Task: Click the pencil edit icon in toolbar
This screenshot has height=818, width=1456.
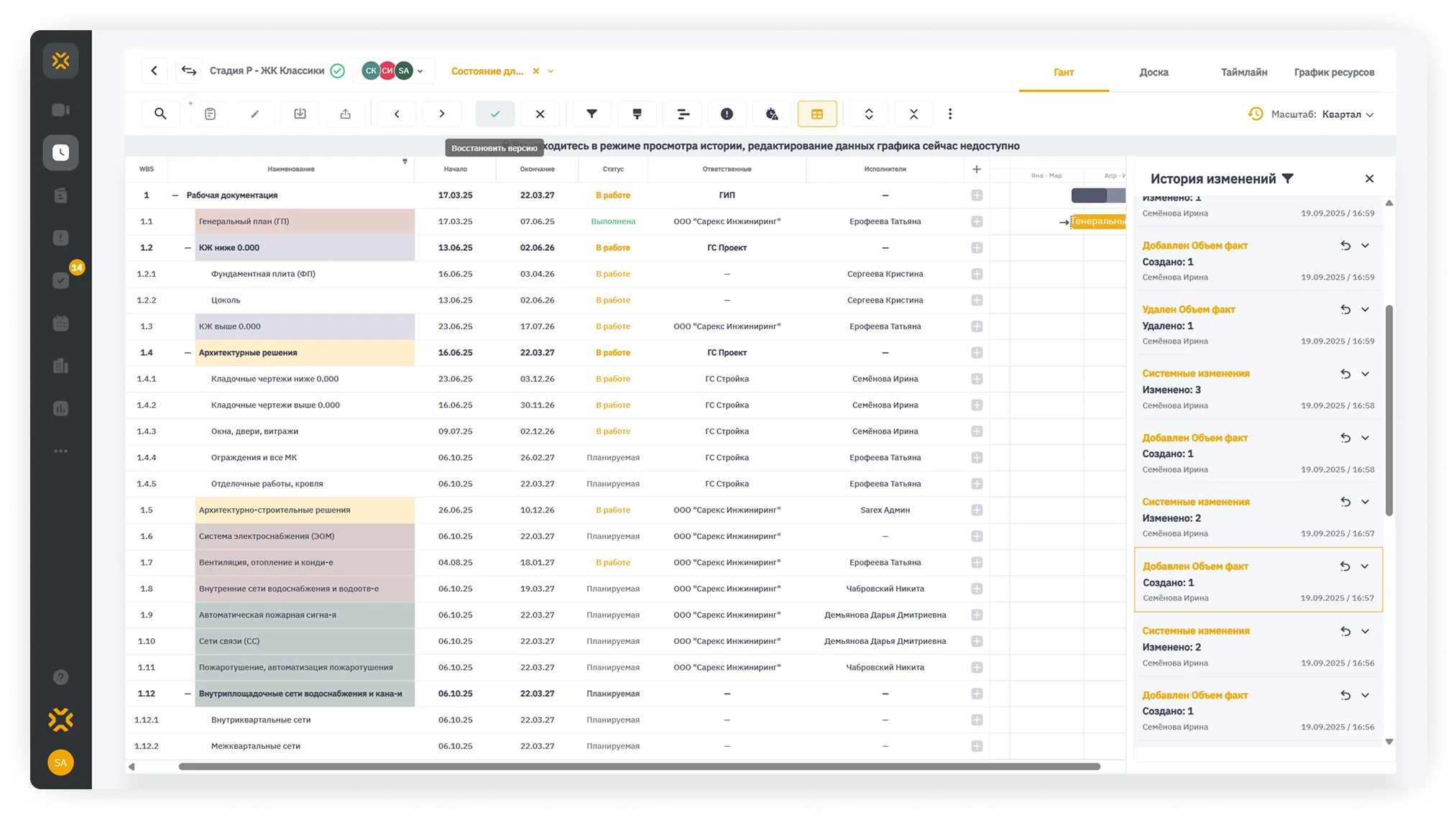Action: (x=254, y=114)
